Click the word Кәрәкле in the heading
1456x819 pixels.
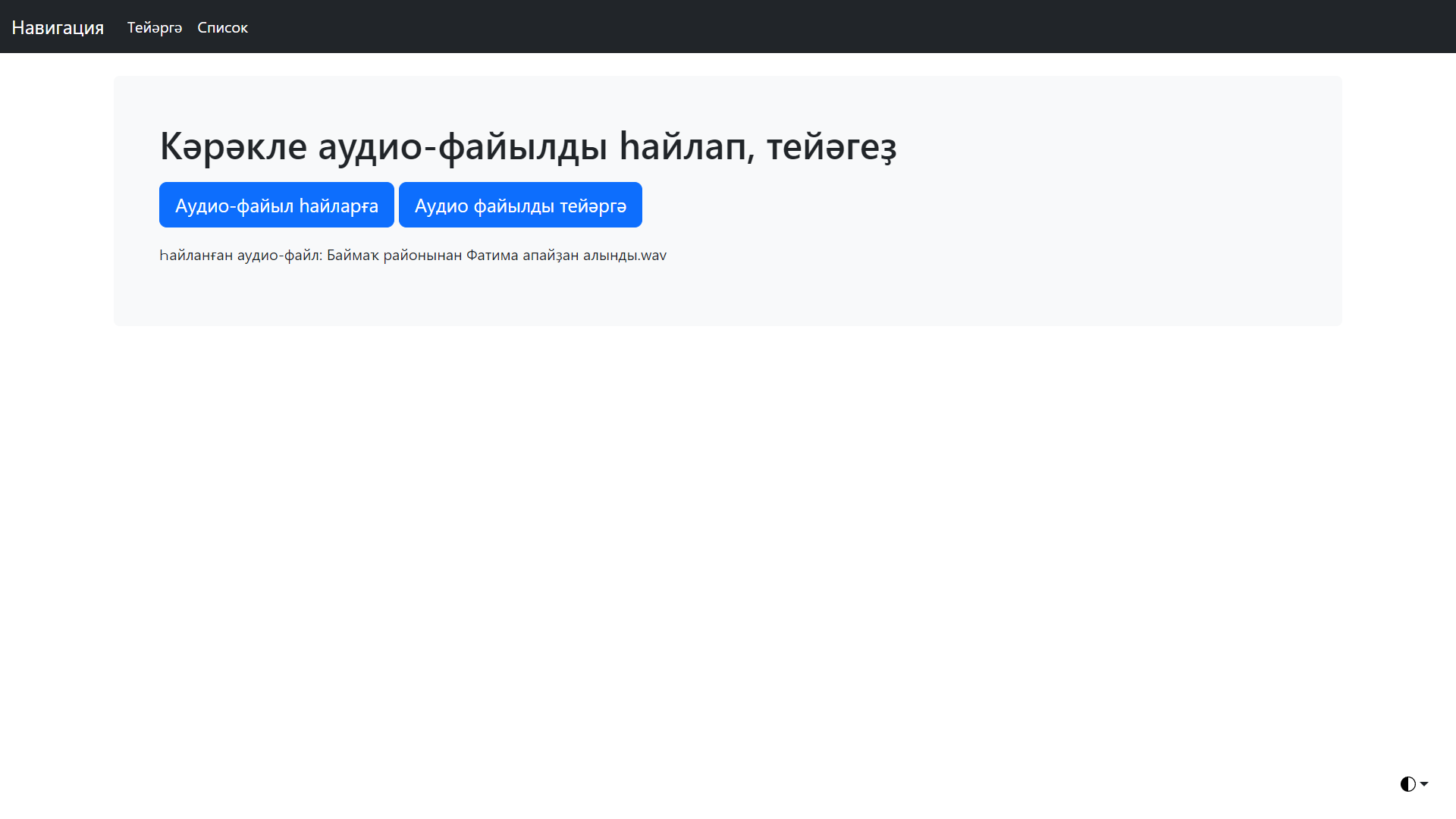point(233,146)
